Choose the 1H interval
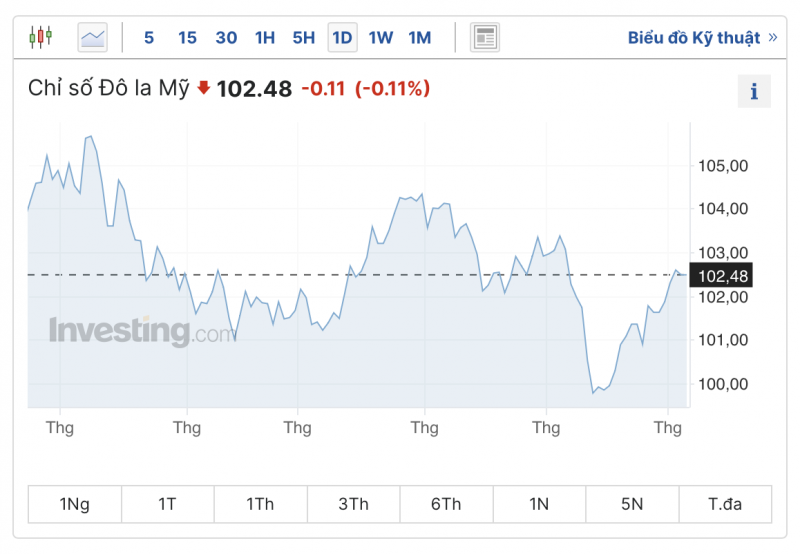The image size is (800, 554). 265,38
